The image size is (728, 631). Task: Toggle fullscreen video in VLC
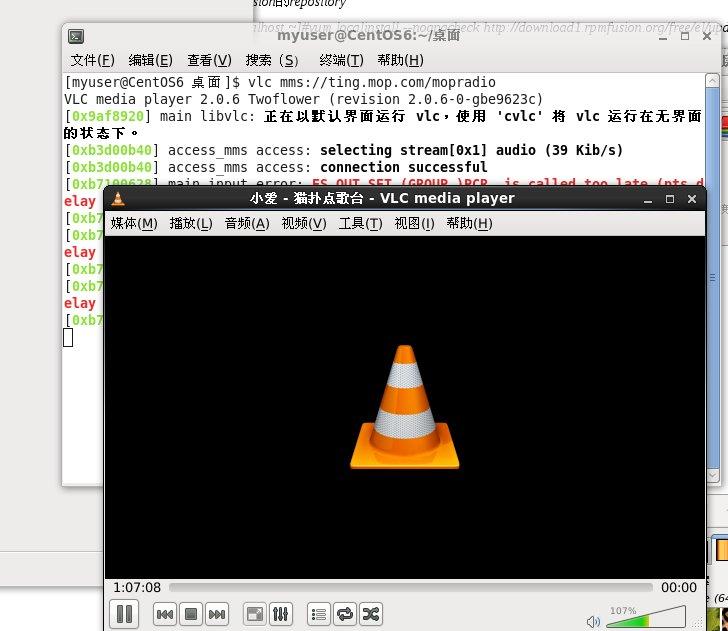(x=254, y=615)
